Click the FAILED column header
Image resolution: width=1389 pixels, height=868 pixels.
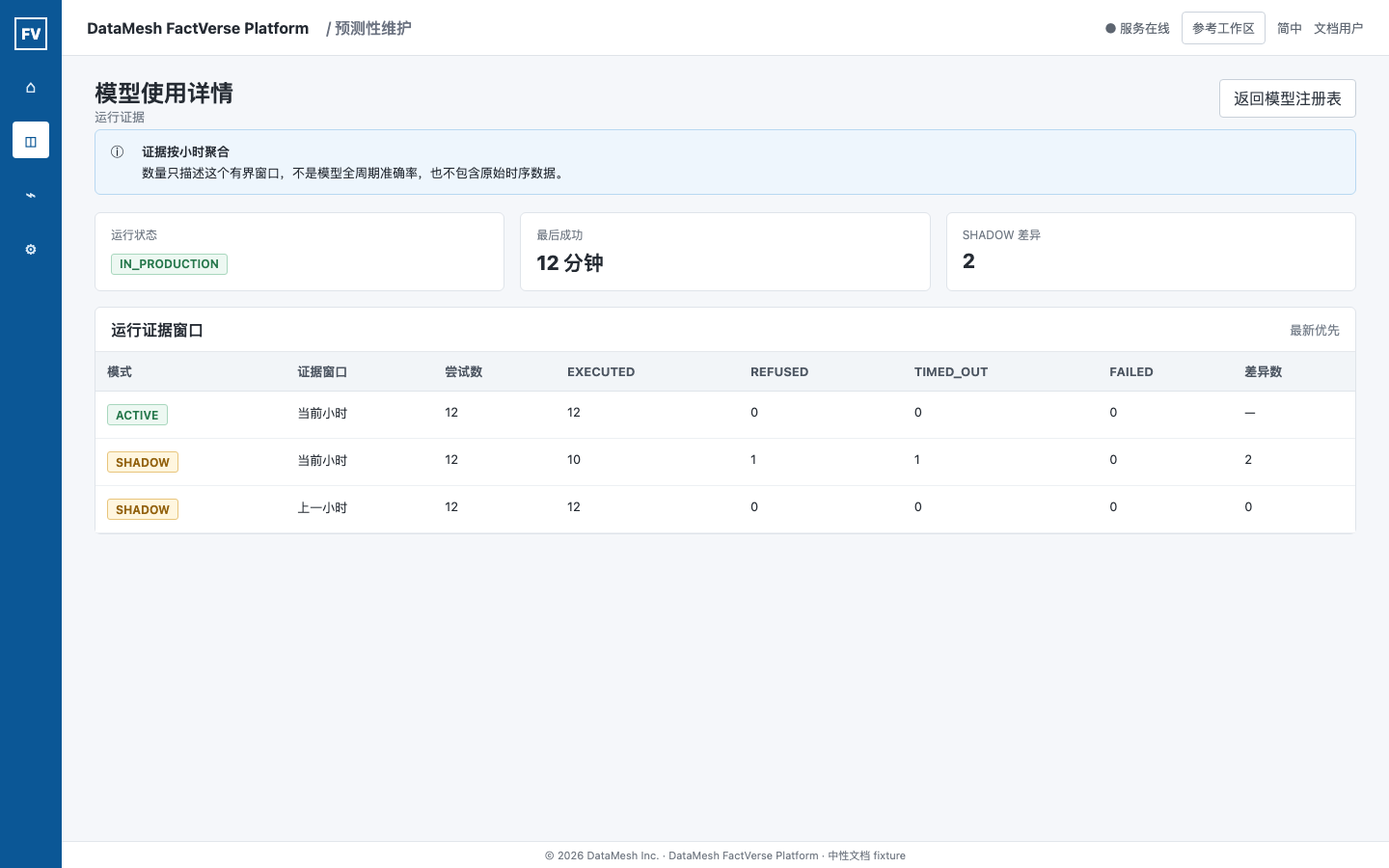(x=1131, y=372)
